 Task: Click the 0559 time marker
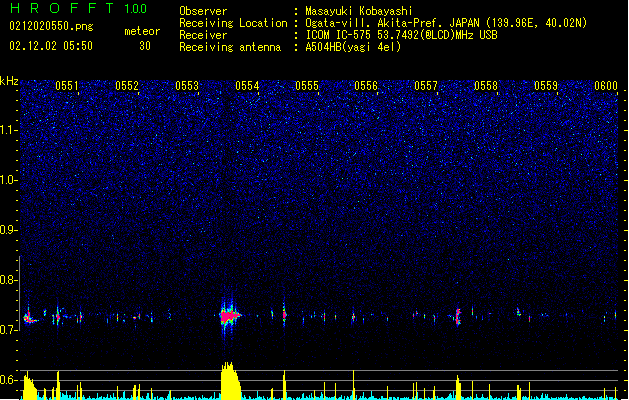tap(546, 86)
